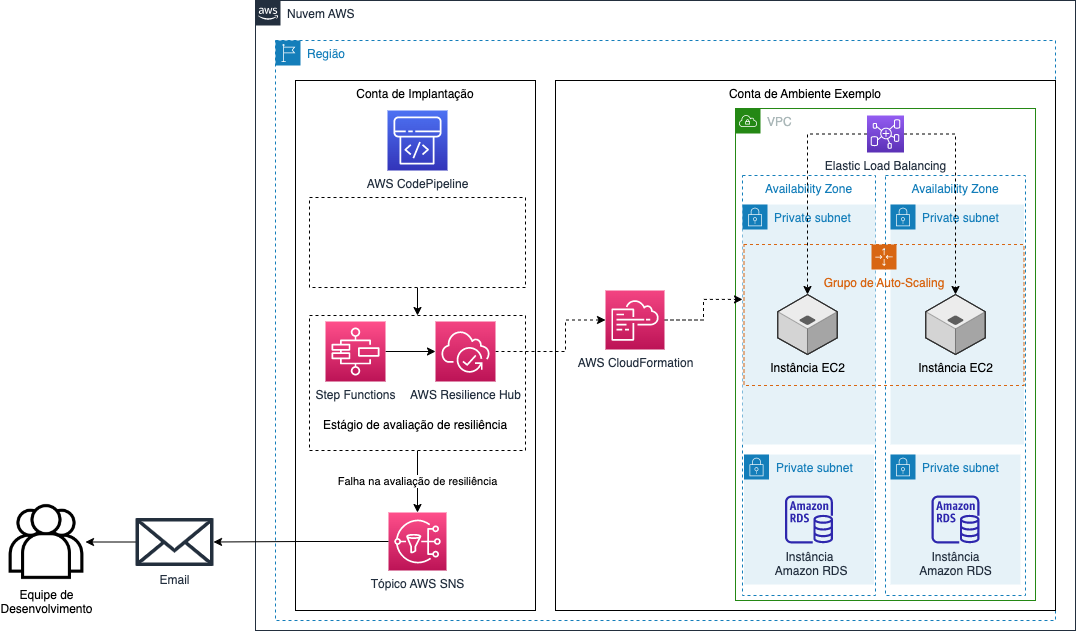The height and width of the screenshot is (631, 1076).
Task: Select the Região flag icon
Action: pos(288,53)
